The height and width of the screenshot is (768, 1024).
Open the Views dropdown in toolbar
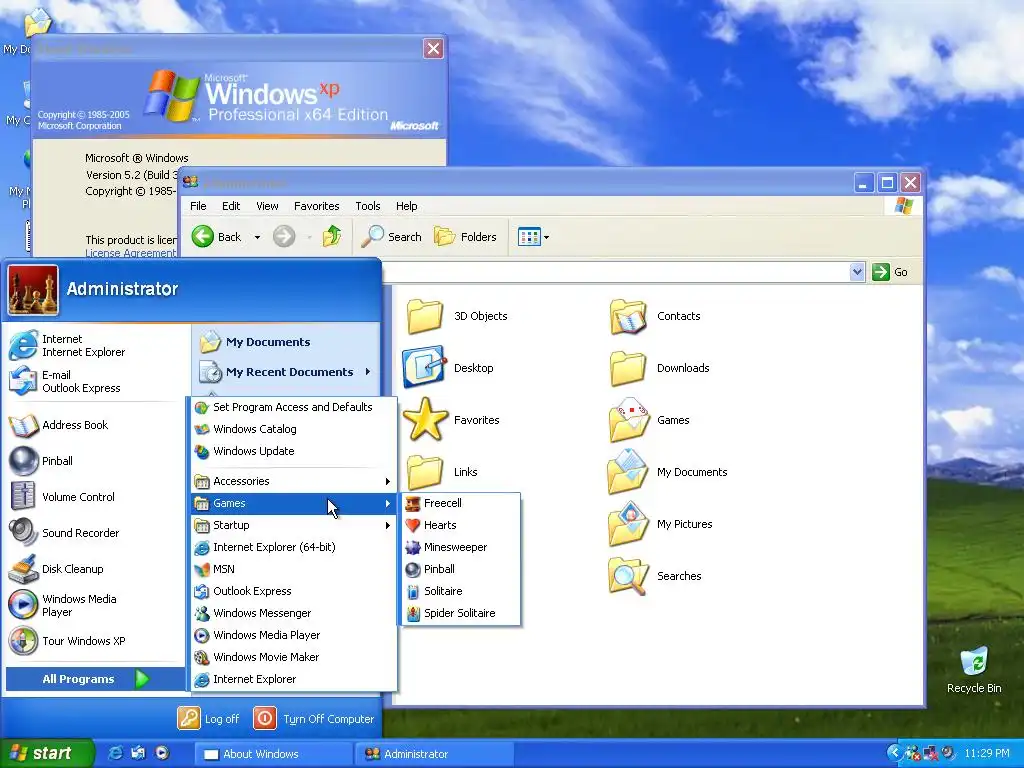pyautogui.click(x=534, y=236)
